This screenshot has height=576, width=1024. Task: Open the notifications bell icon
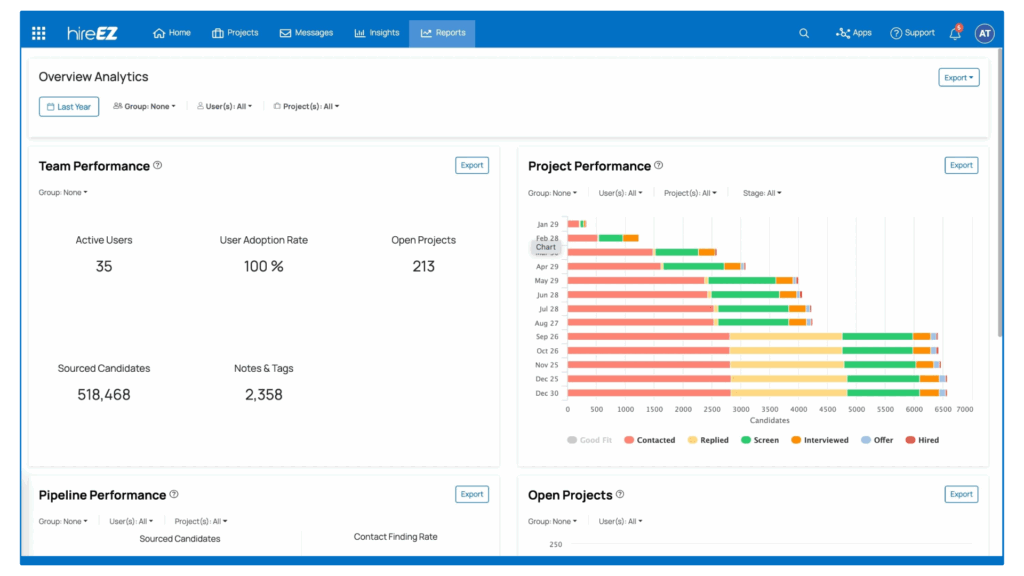(955, 33)
